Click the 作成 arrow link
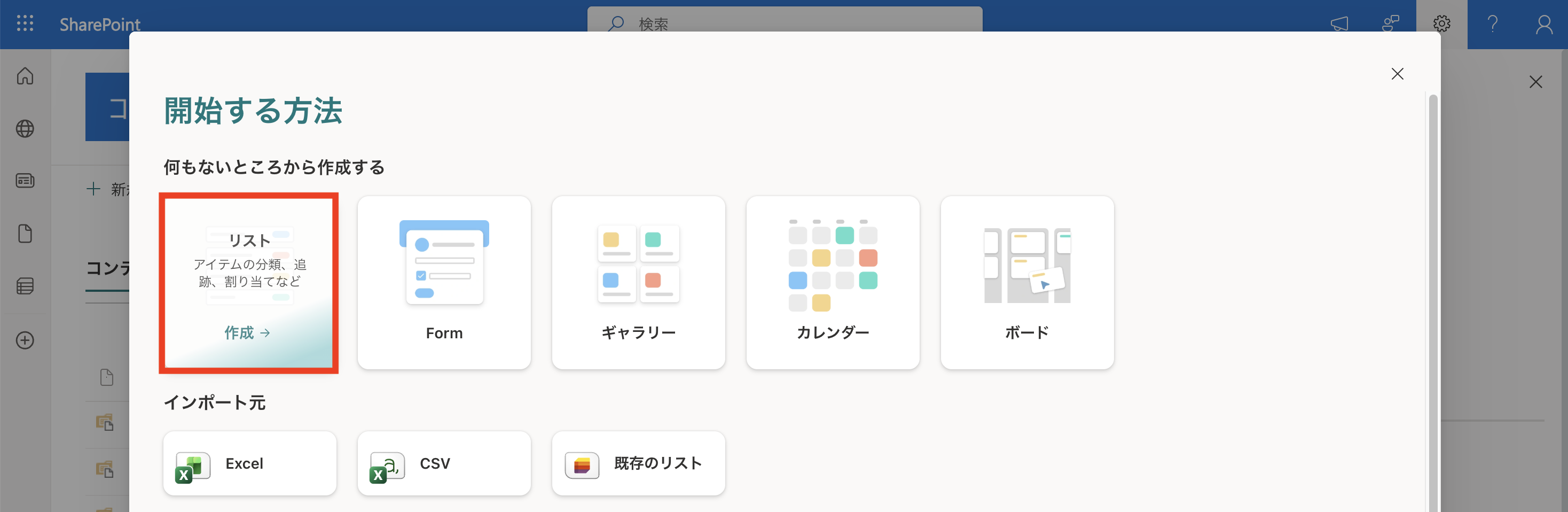The height and width of the screenshot is (512, 1568). click(x=247, y=332)
